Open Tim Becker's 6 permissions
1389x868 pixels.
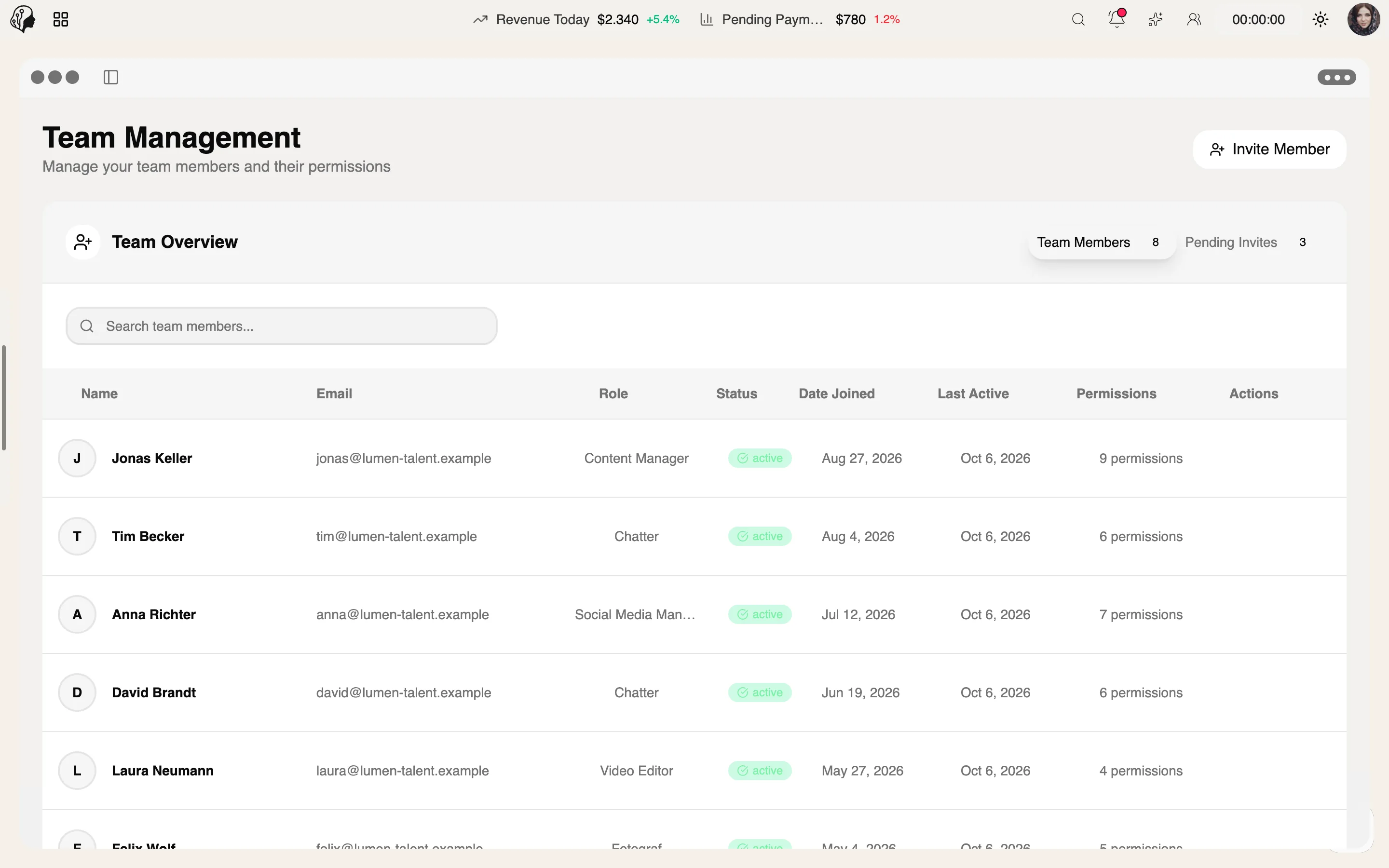(1141, 536)
